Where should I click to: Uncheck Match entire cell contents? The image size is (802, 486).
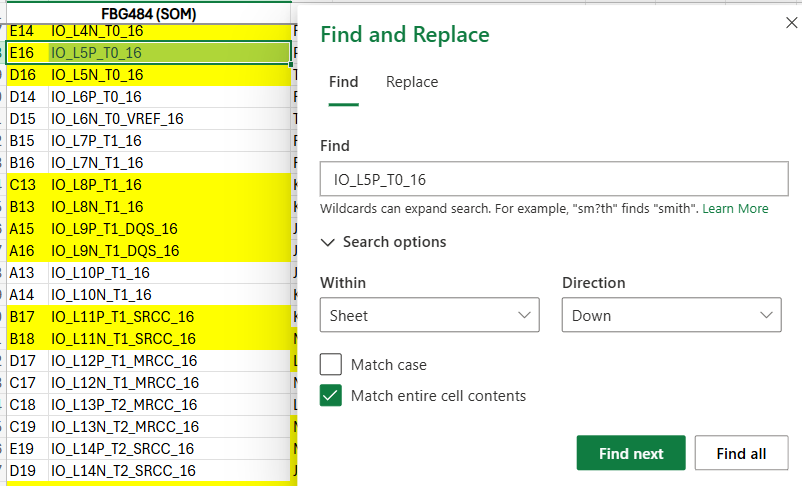331,395
